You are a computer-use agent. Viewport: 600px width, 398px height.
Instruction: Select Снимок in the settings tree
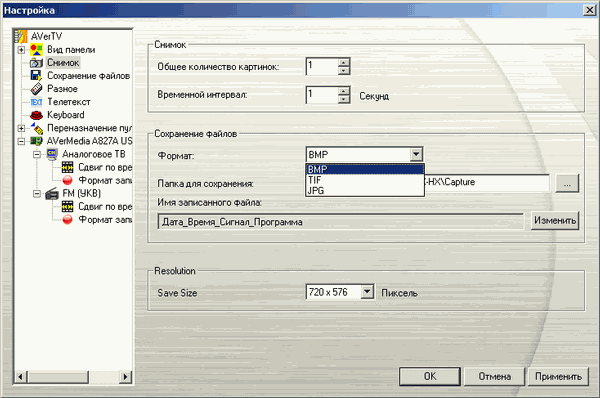click(63, 62)
